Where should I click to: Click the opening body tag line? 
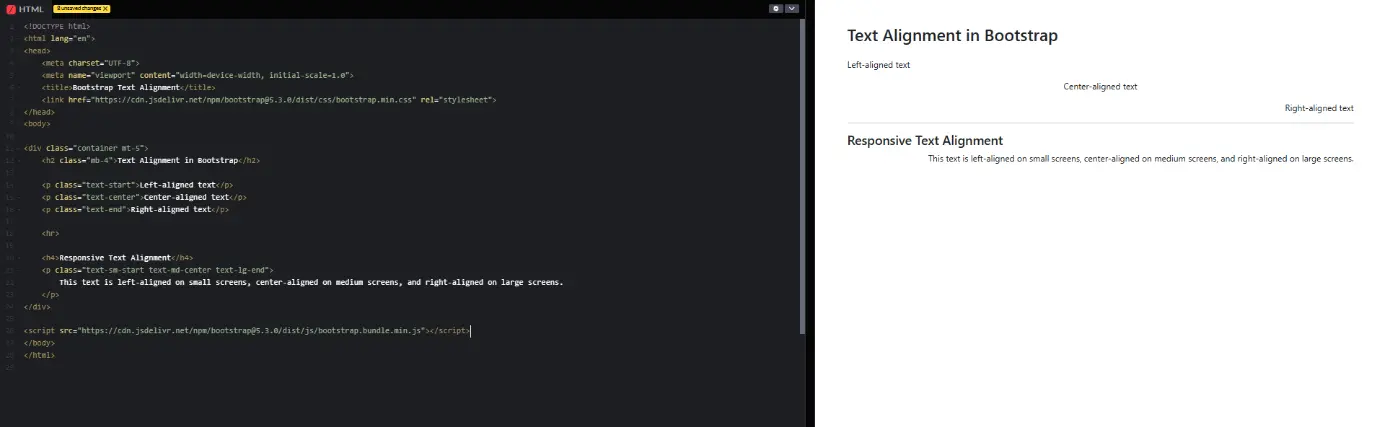click(x=37, y=124)
